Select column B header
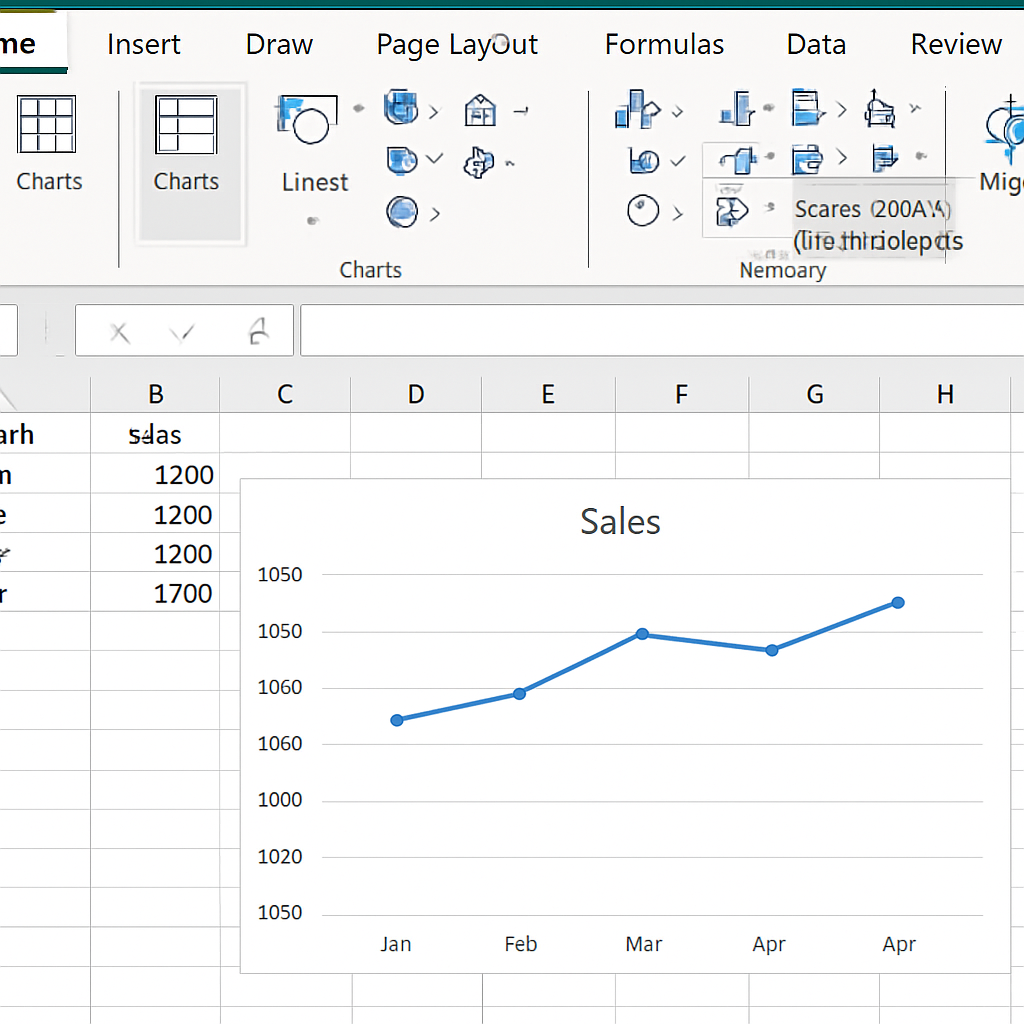 pyautogui.click(x=155, y=394)
